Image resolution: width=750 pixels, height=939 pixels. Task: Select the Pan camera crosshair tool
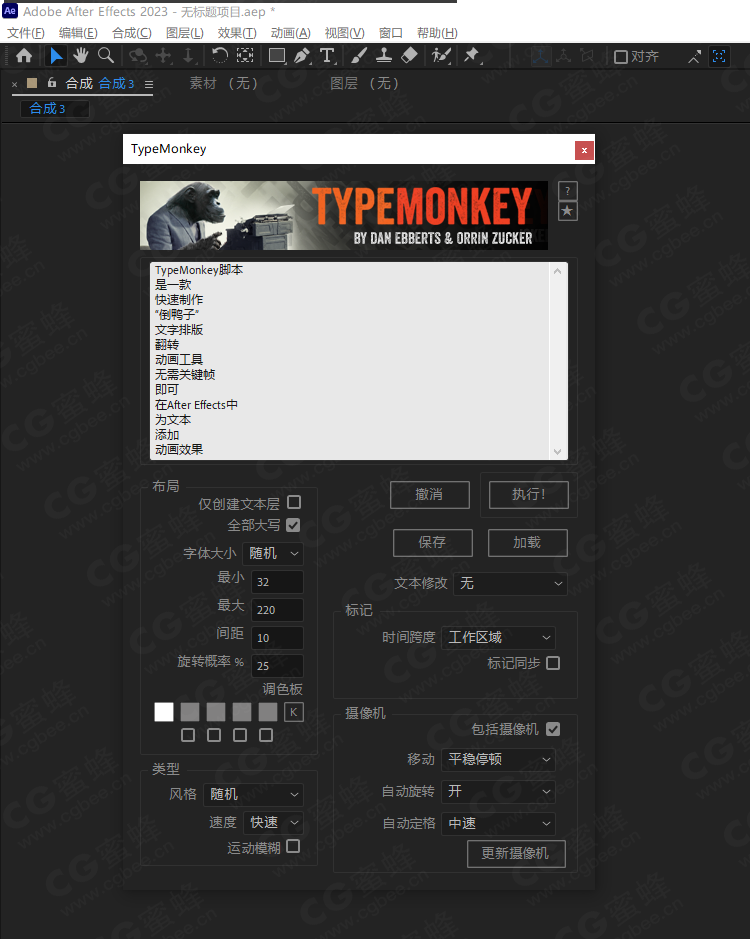[164, 56]
